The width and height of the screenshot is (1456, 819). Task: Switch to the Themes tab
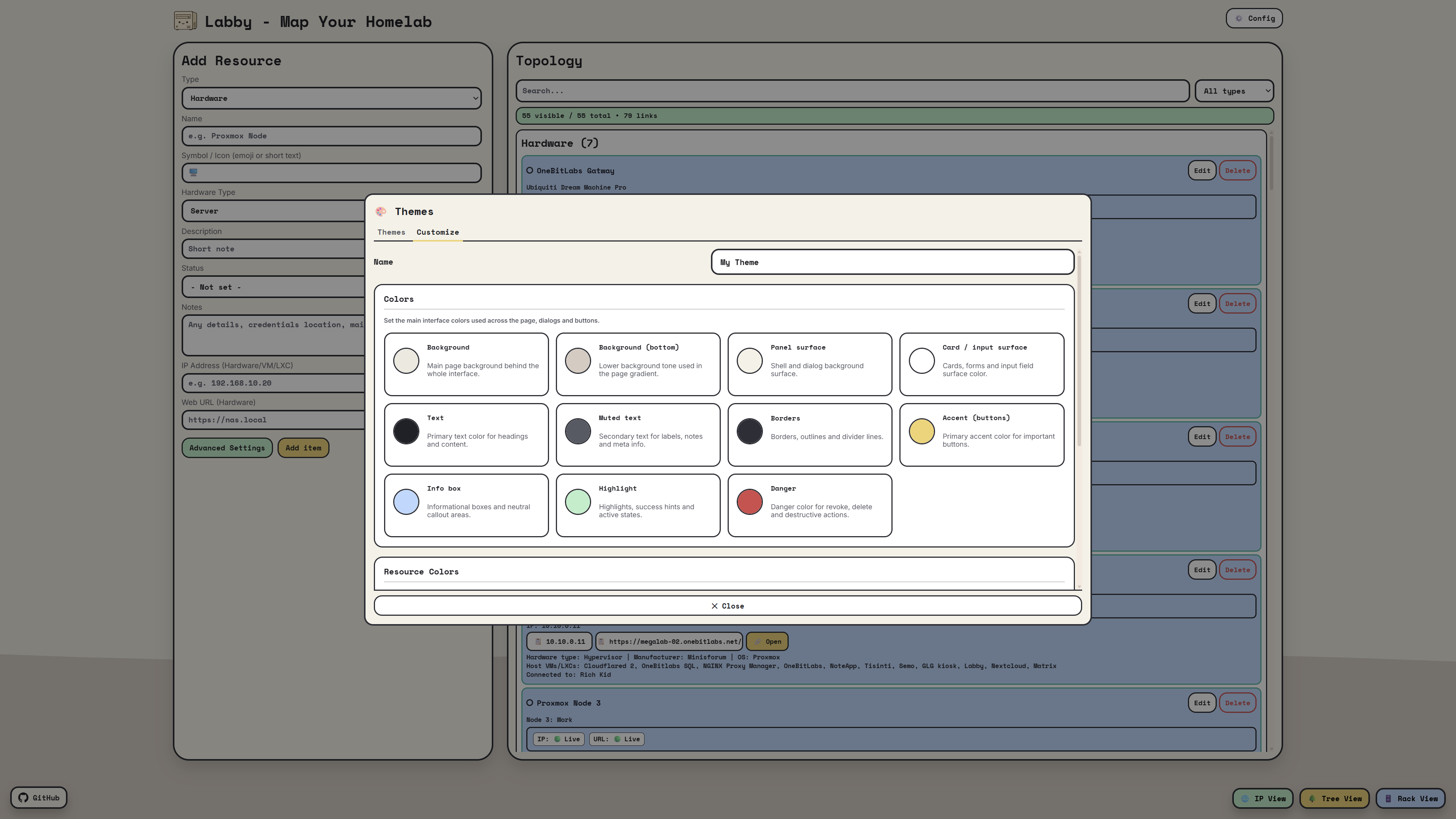(x=391, y=232)
